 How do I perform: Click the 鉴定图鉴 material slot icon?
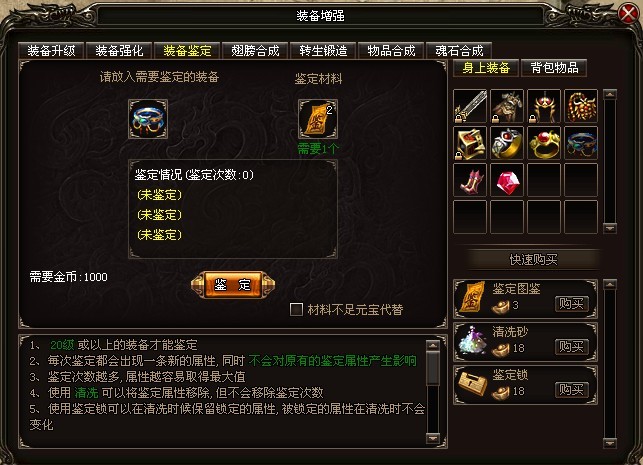[x=318, y=119]
